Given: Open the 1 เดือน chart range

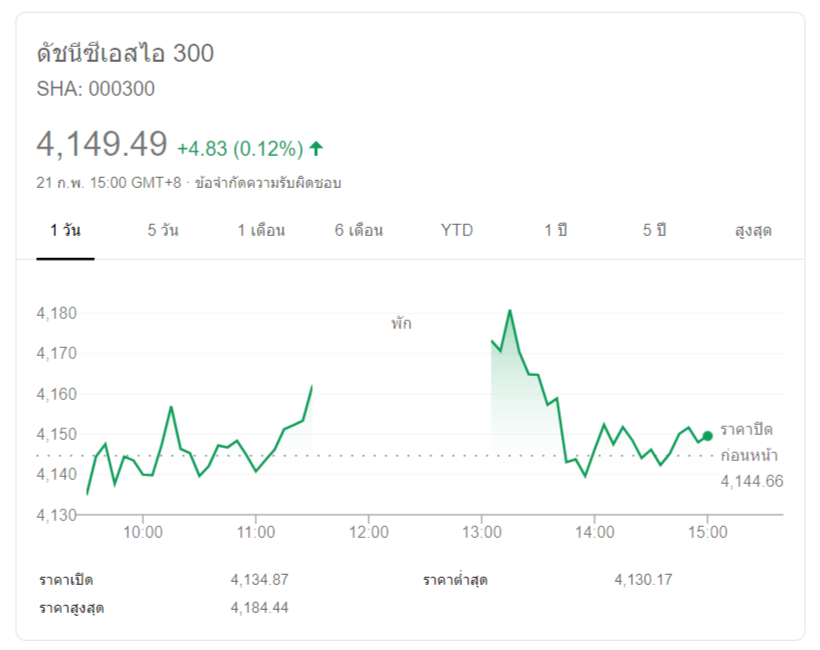Looking at the screenshot, I should pos(261,230).
